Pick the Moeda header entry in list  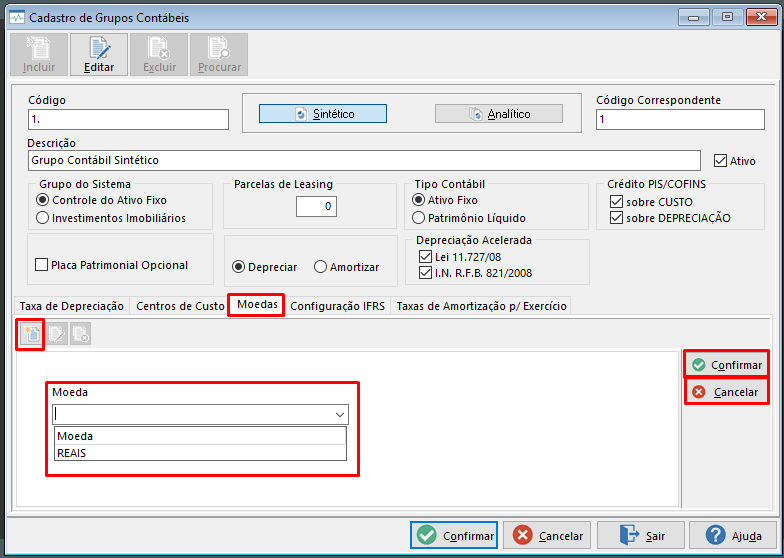coord(200,436)
